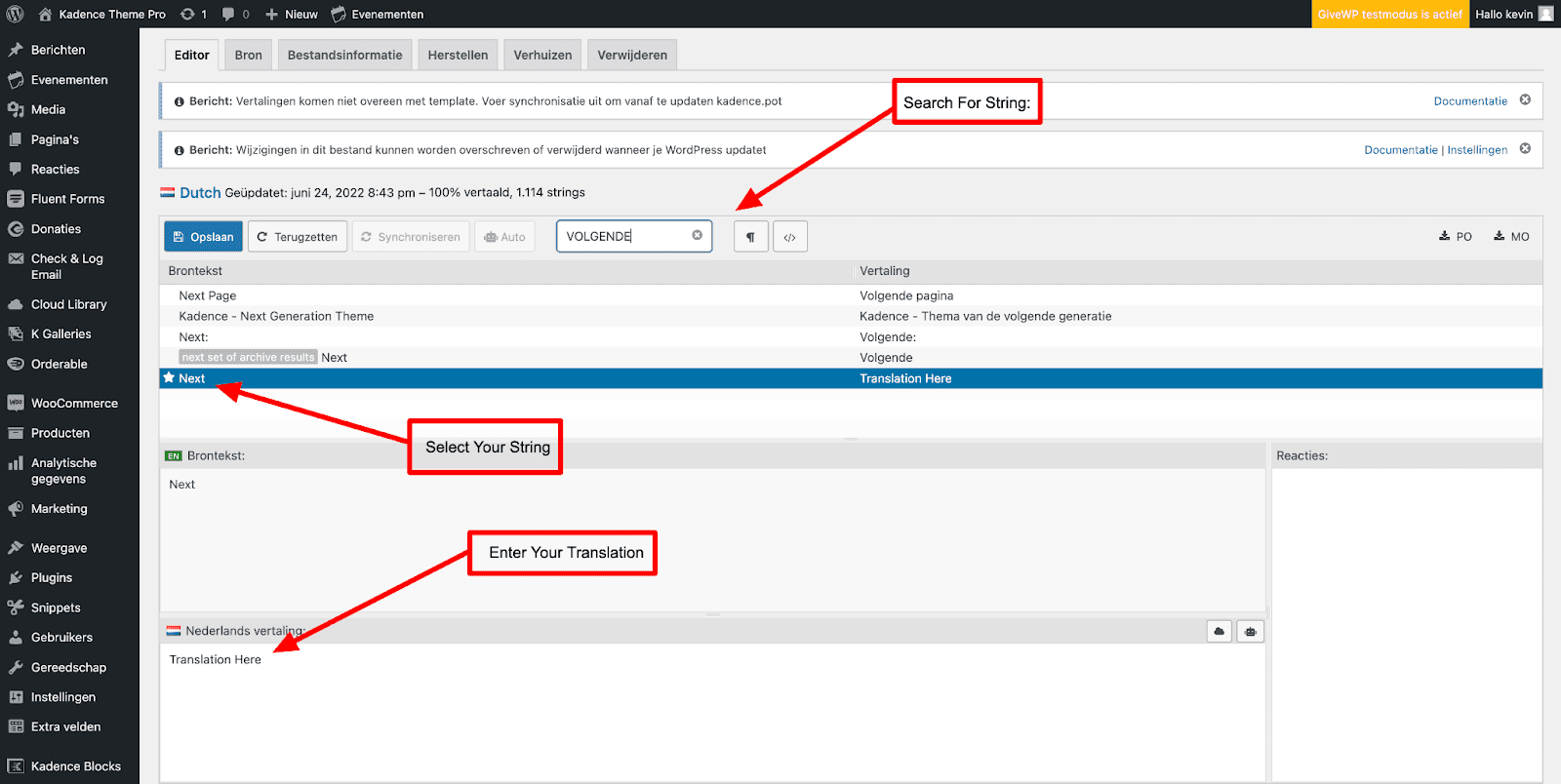Switch to the Bestandsinformatie tab
Viewport: 1561px width, 784px height.
pyautogui.click(x=344, y=55)
